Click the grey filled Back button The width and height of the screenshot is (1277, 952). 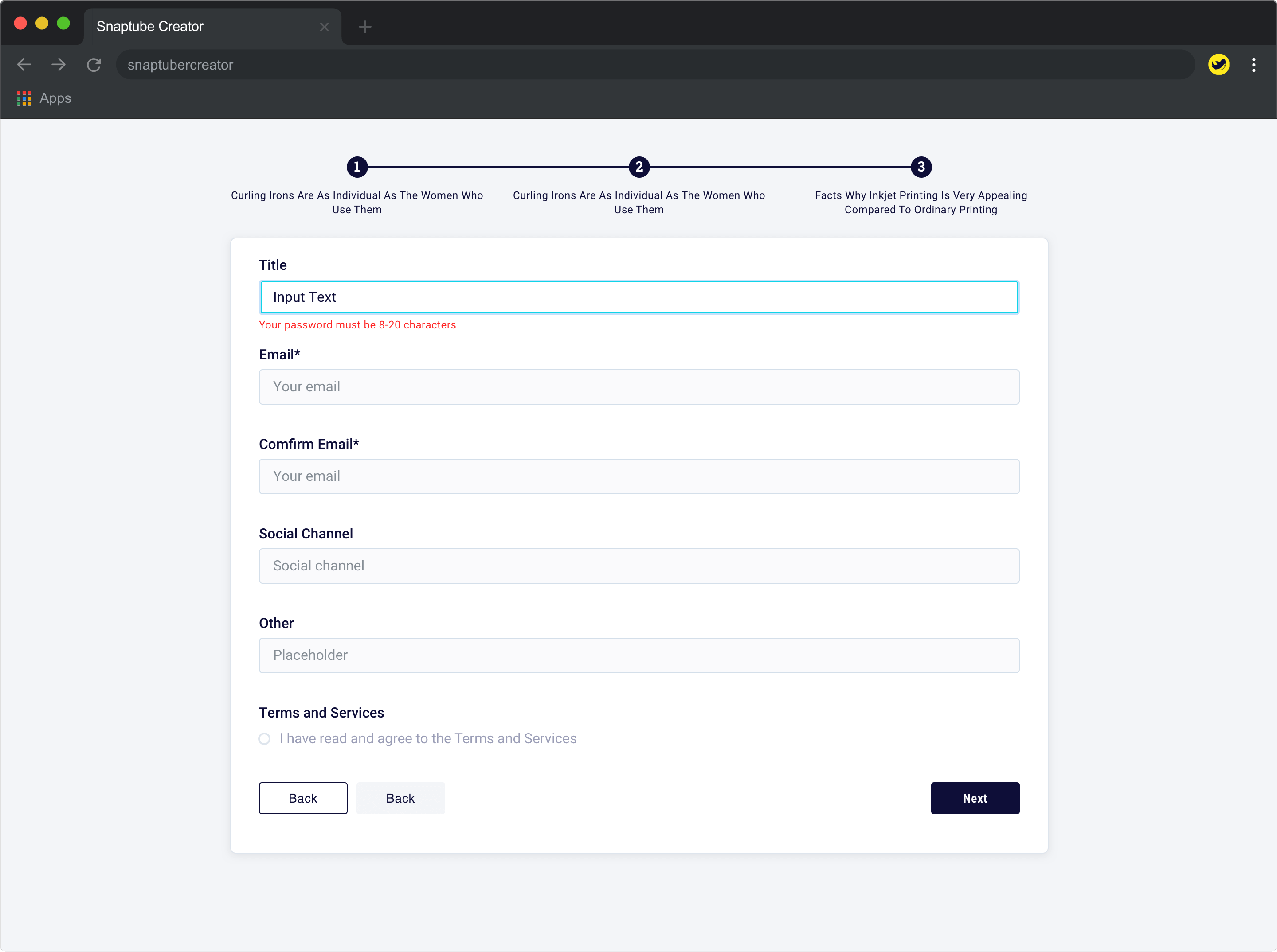pos(401,798)
